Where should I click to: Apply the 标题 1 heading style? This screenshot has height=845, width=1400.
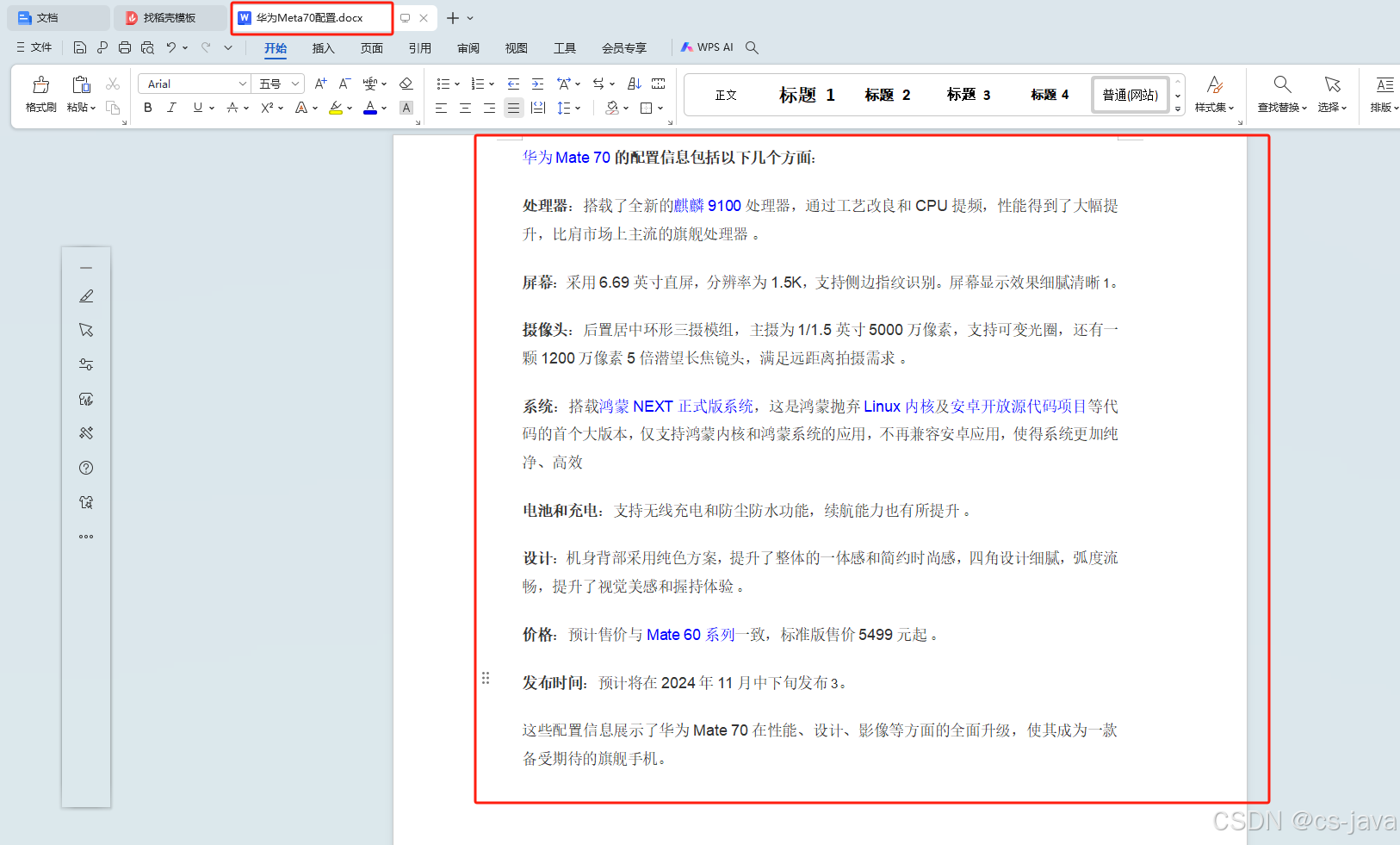click(807, 95)
